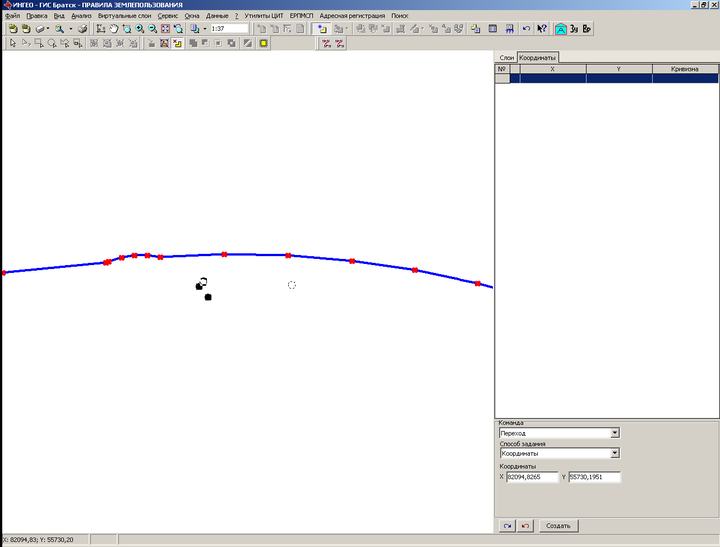Screen dimensions: 720x547
Task: Click the X column header in coordinates table
Action: click(553, 69)
